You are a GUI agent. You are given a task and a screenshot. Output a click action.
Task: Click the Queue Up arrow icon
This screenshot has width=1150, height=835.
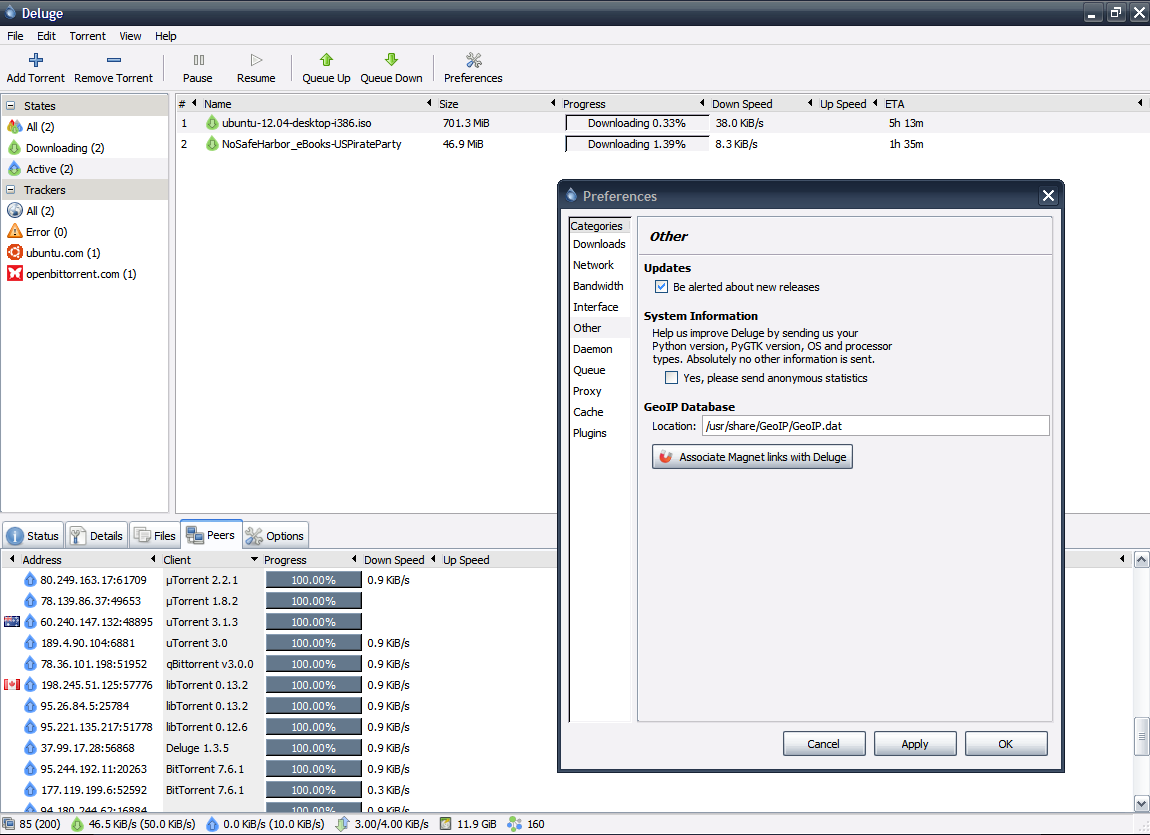(326, 60)
